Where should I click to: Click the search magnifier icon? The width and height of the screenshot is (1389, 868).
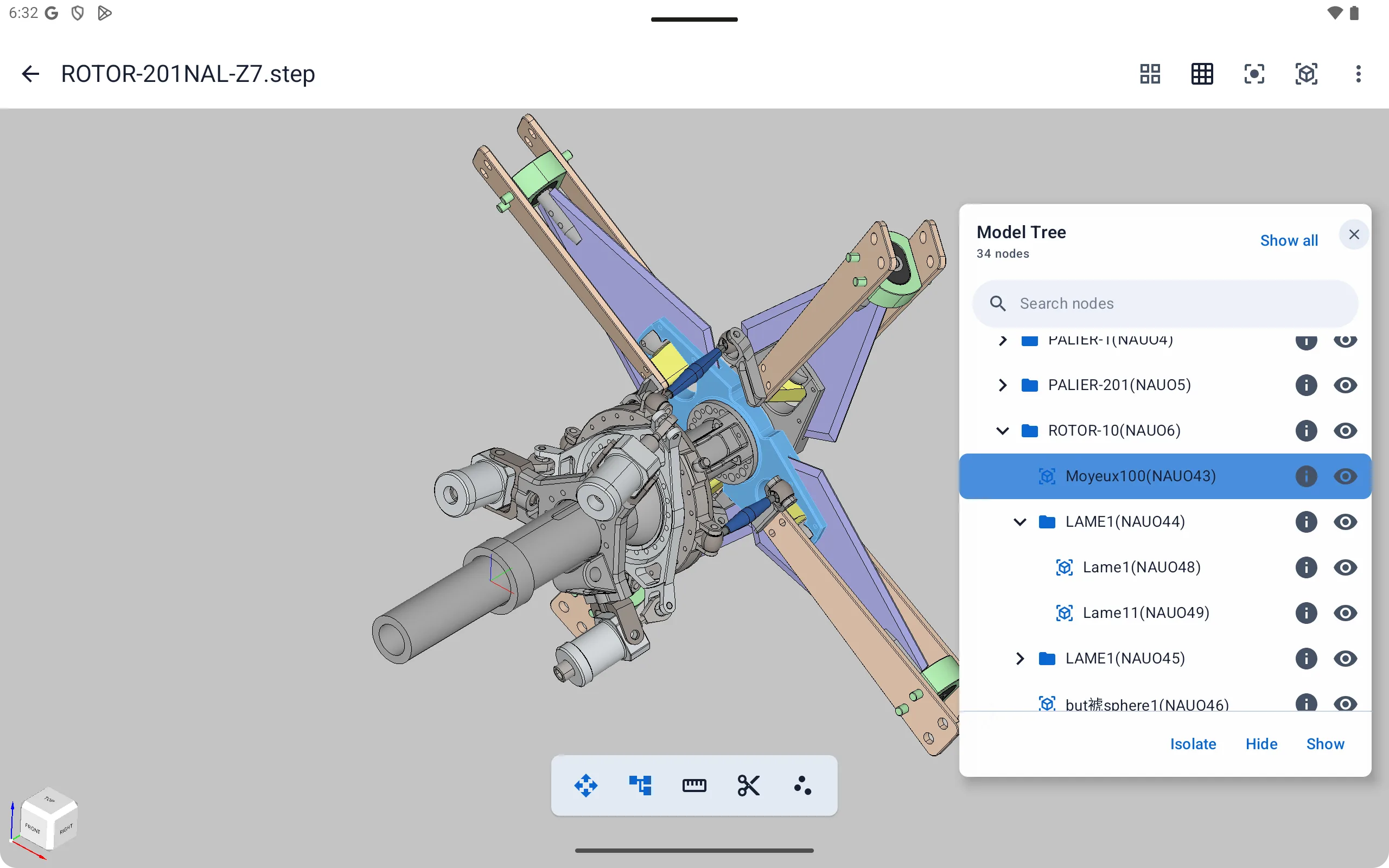998,304
